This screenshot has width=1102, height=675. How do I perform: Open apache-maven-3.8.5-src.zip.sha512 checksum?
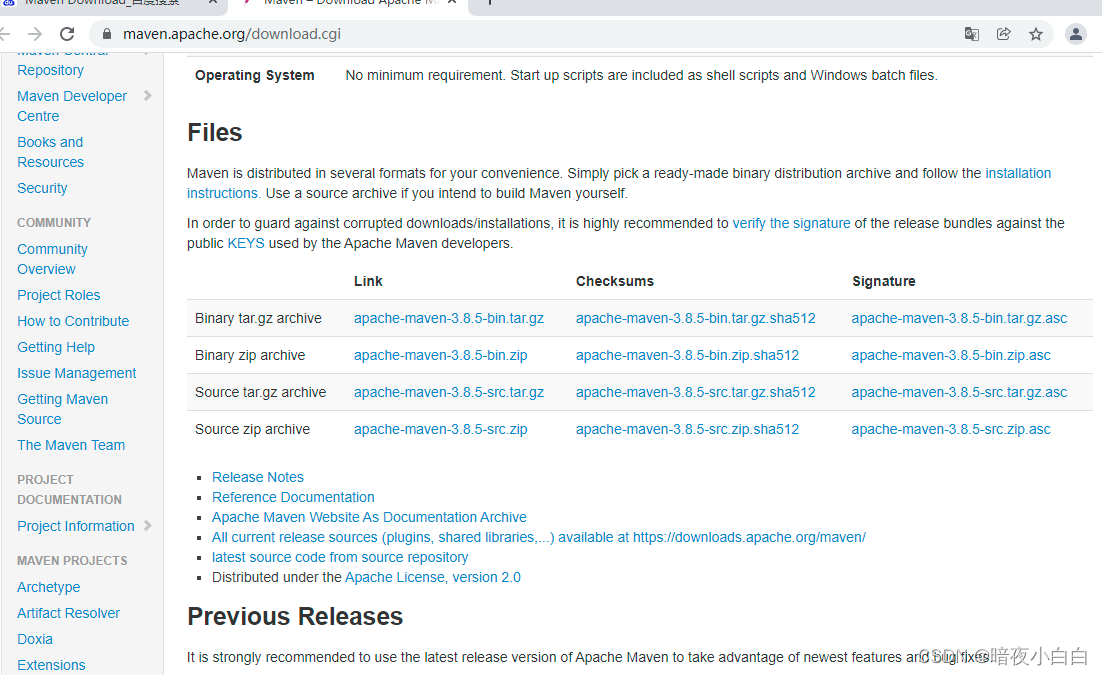[687, 429]
